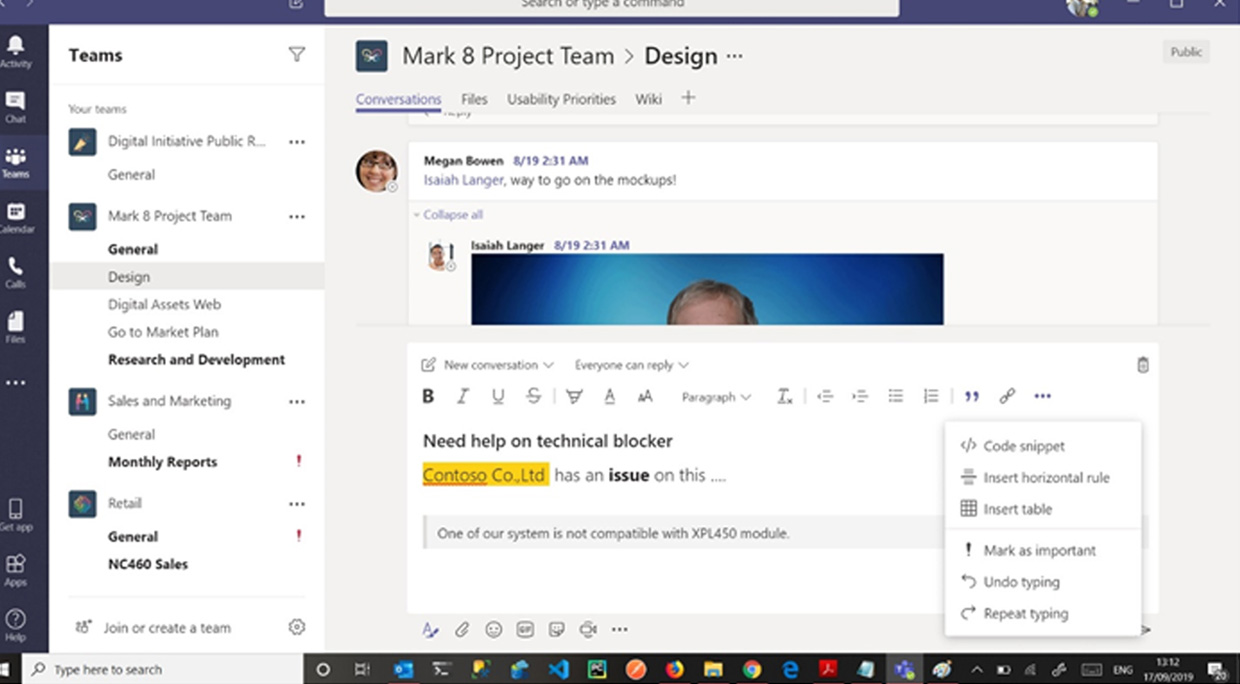The width and height of the screenshot is (1240, 684).
Task: Open the Paragraph style dropdown
Action: 716,397
